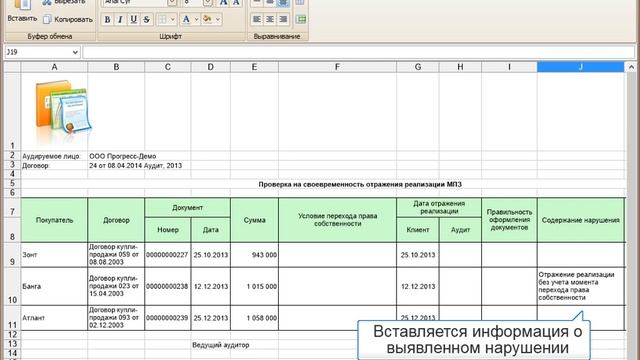Viewport: 640px width, 360px height.
Task: Click document number '0000000238'
Action: [167, 286]
